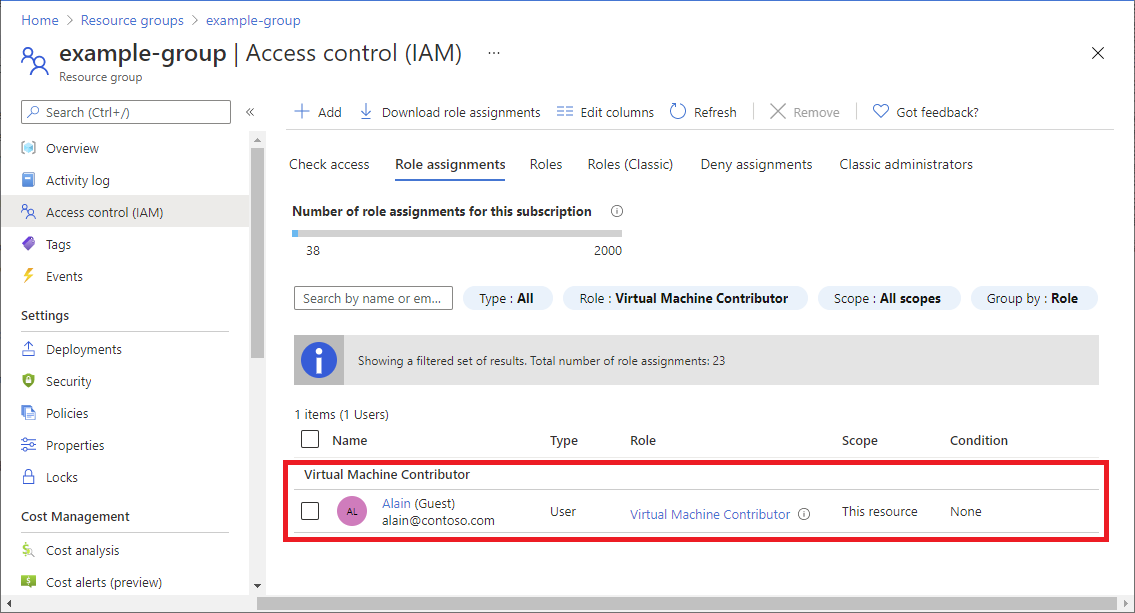
Task: Switch to the Check access tab
Action: [x=329, y=164]
